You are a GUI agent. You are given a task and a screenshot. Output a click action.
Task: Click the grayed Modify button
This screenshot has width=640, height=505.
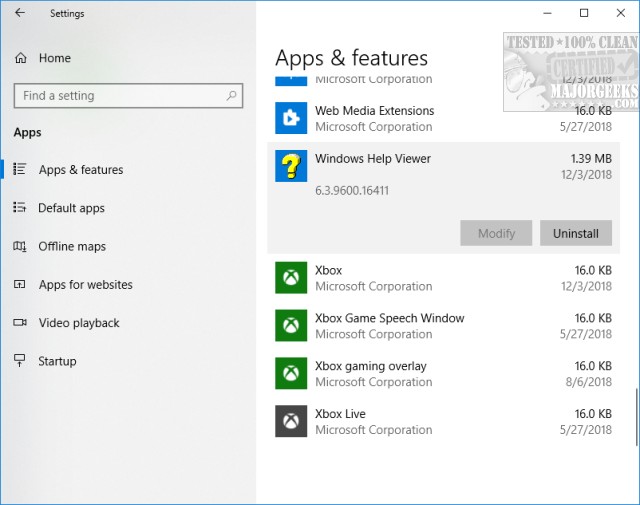click(496, 233)
